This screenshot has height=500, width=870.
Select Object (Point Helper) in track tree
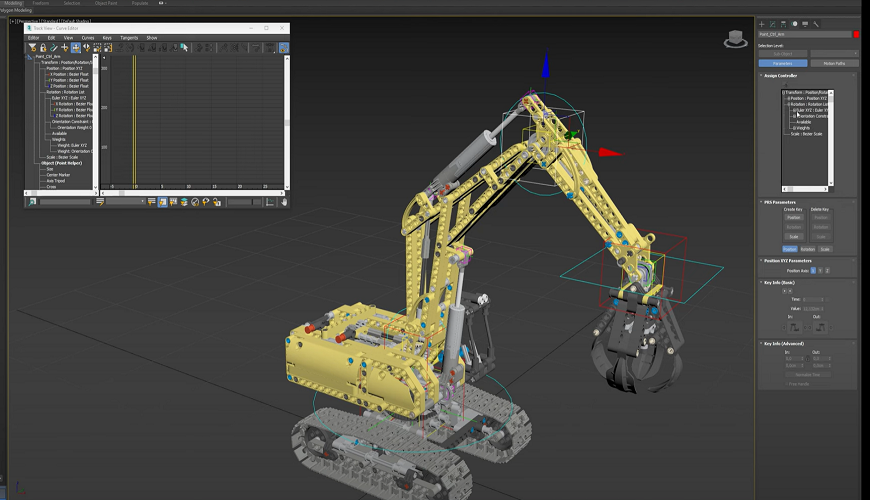click(62, 163)
